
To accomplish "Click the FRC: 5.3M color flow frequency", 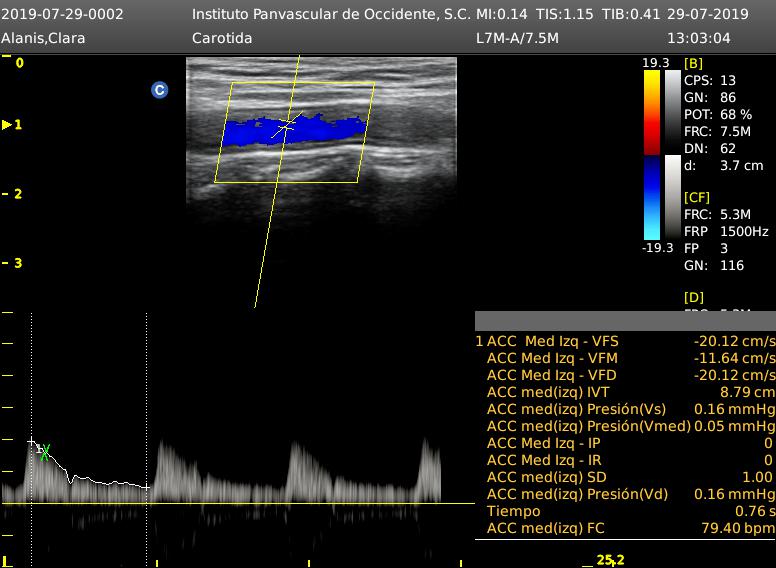I will click(718, 214).
